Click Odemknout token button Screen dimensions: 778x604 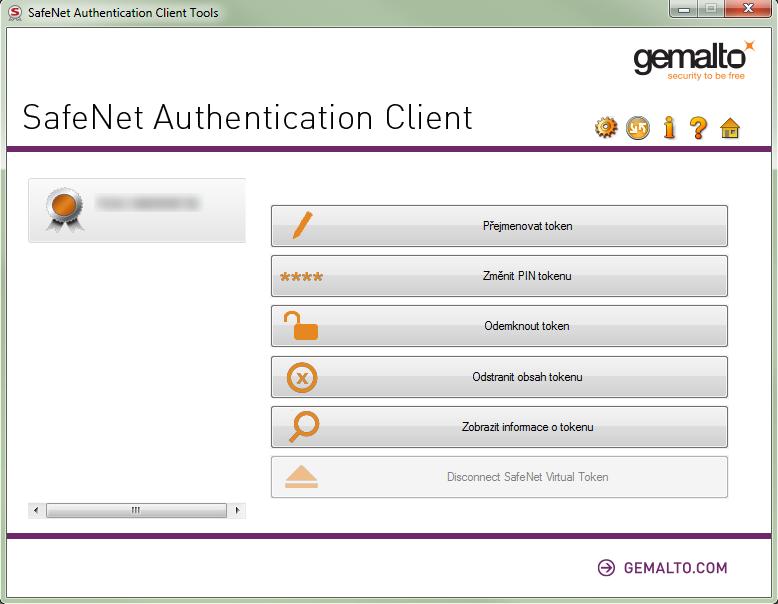coord(499,326)
